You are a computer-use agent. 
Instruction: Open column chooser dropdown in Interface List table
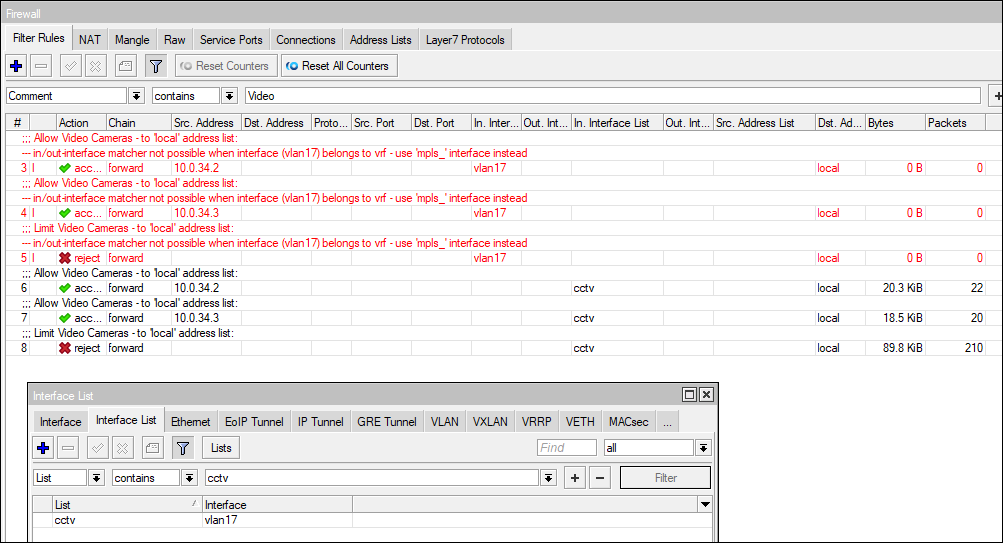pos(705,505)
